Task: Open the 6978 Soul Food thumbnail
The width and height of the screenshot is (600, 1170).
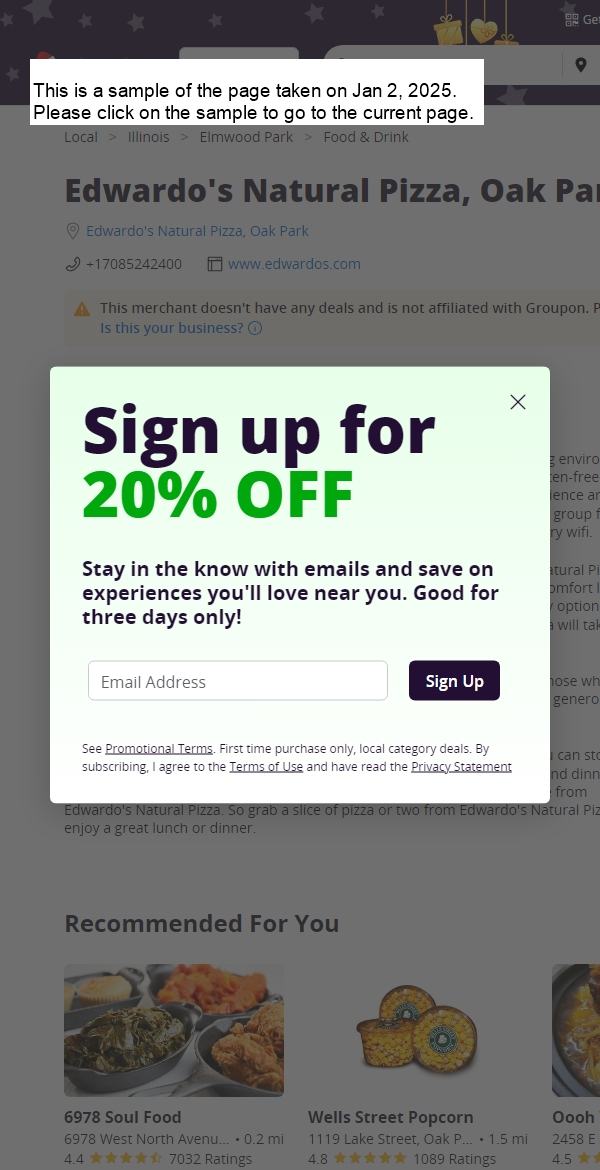Action: pyautogui.click(x=174, y=1030)
